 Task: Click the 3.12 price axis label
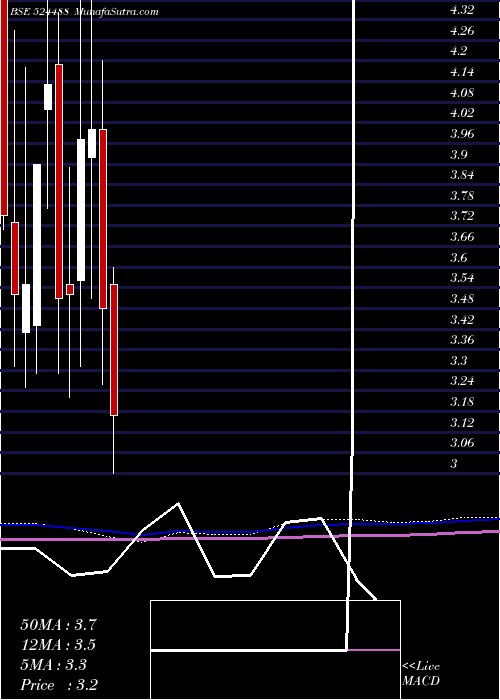pos(462,422)
